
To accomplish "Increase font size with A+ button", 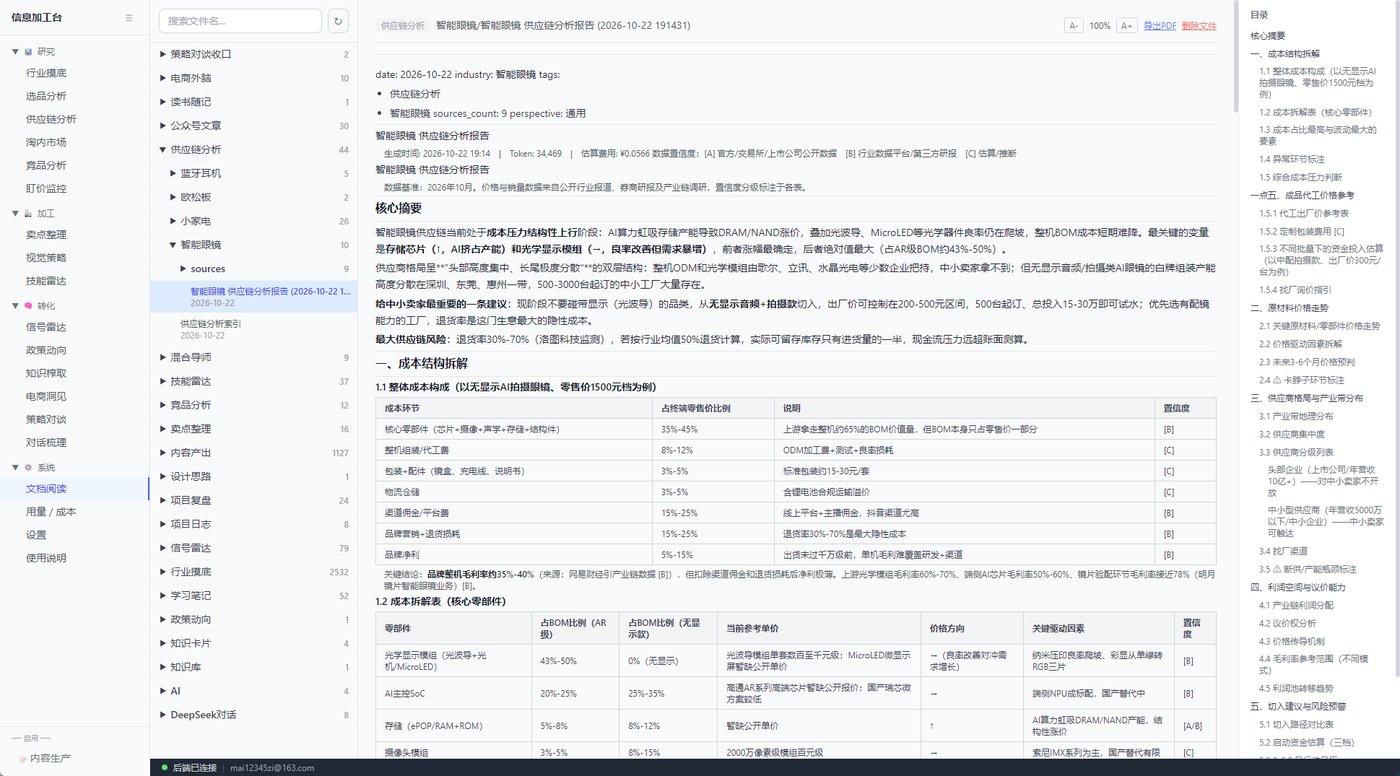I will tap(1127, 26).
